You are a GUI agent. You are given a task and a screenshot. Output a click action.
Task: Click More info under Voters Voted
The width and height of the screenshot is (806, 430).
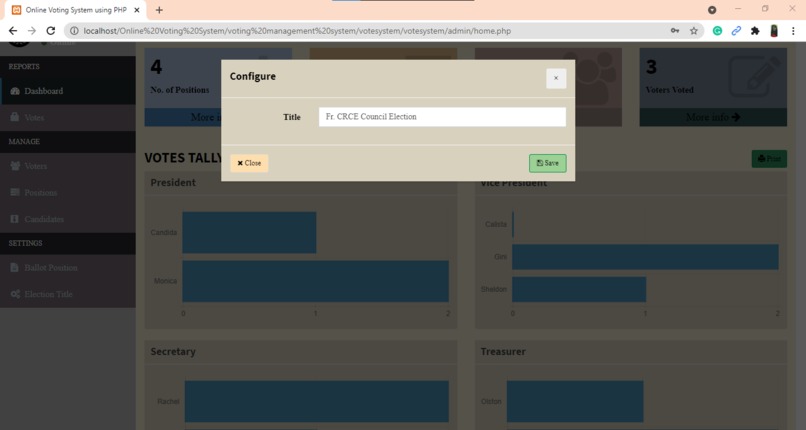713,117
